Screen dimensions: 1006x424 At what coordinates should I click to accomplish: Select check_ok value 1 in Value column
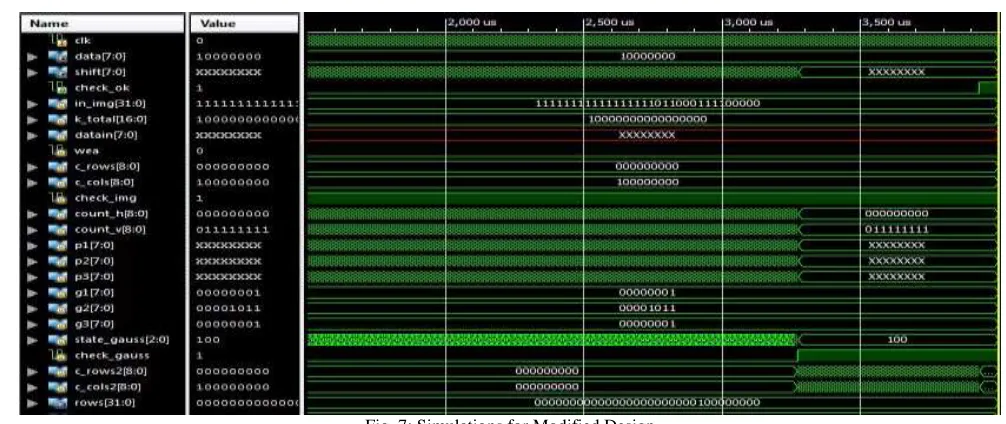tap(200, 88)
